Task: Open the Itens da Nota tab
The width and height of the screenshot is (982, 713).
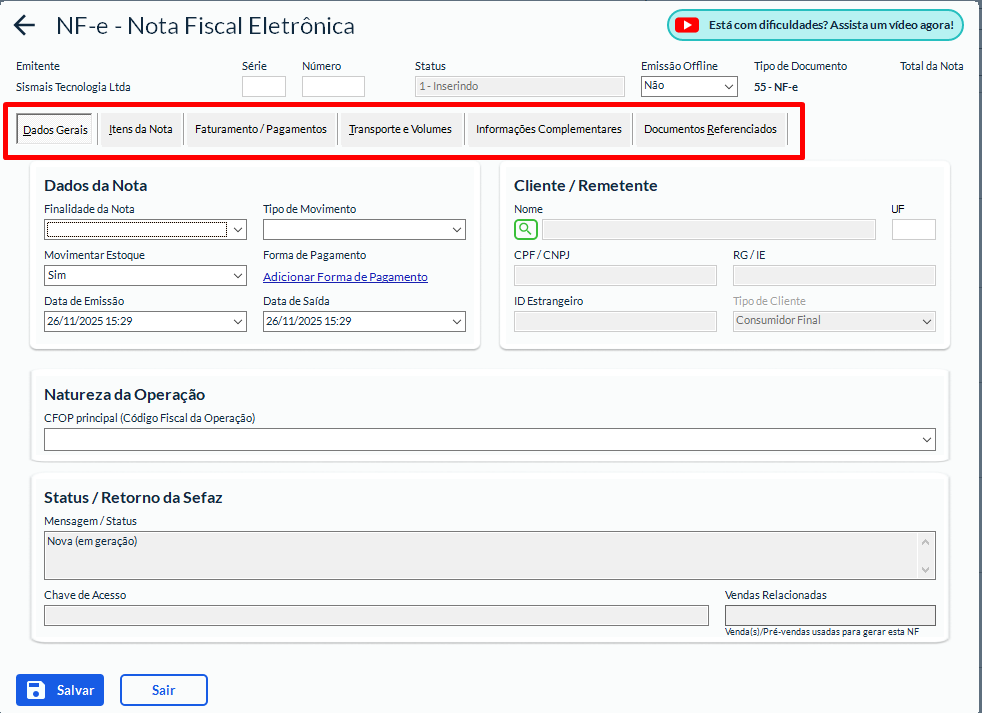Action: tap(141, 129)
